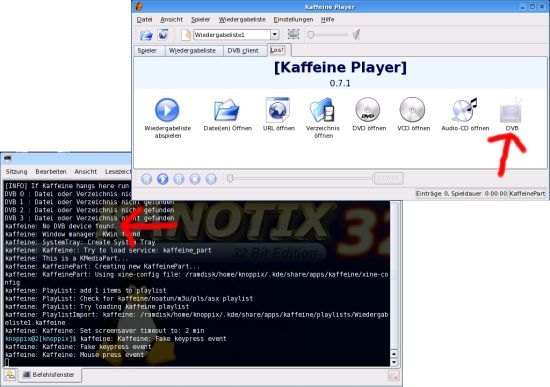Viewport: 550px width, 387px height.
Task: Open files via Datei(en) Öffnen icon
Action: pos(227,110)
